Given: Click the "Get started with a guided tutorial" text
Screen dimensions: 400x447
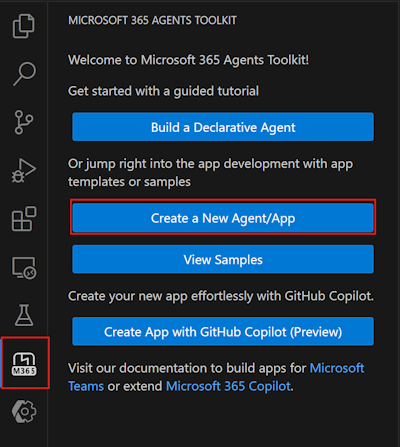Looking at the screenshot, I should 163,91.
